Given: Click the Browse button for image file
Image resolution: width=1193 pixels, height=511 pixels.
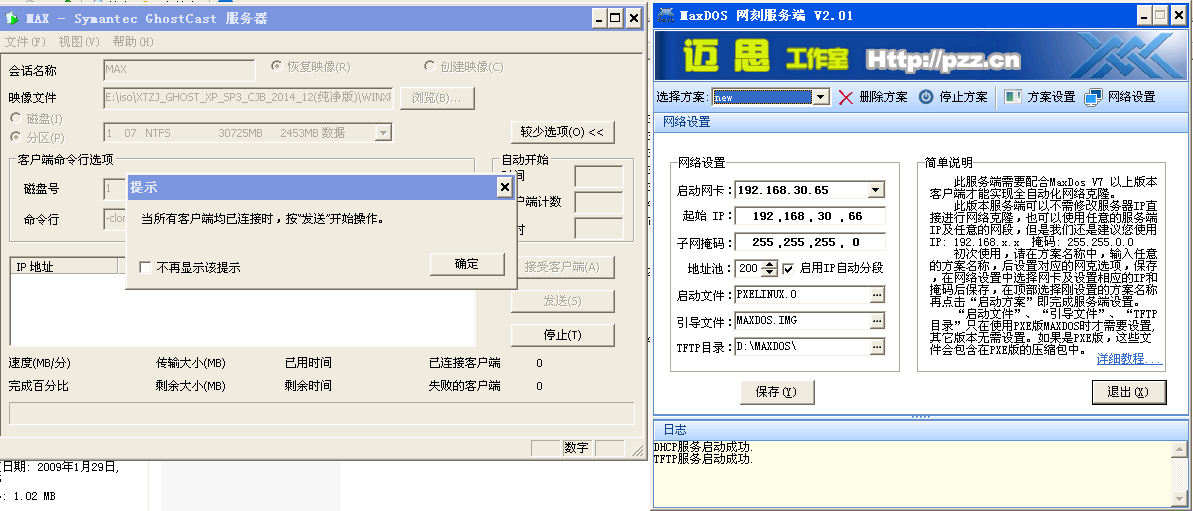Looking at the screenshot, I should pyautogui.click(x=437, y=97).
